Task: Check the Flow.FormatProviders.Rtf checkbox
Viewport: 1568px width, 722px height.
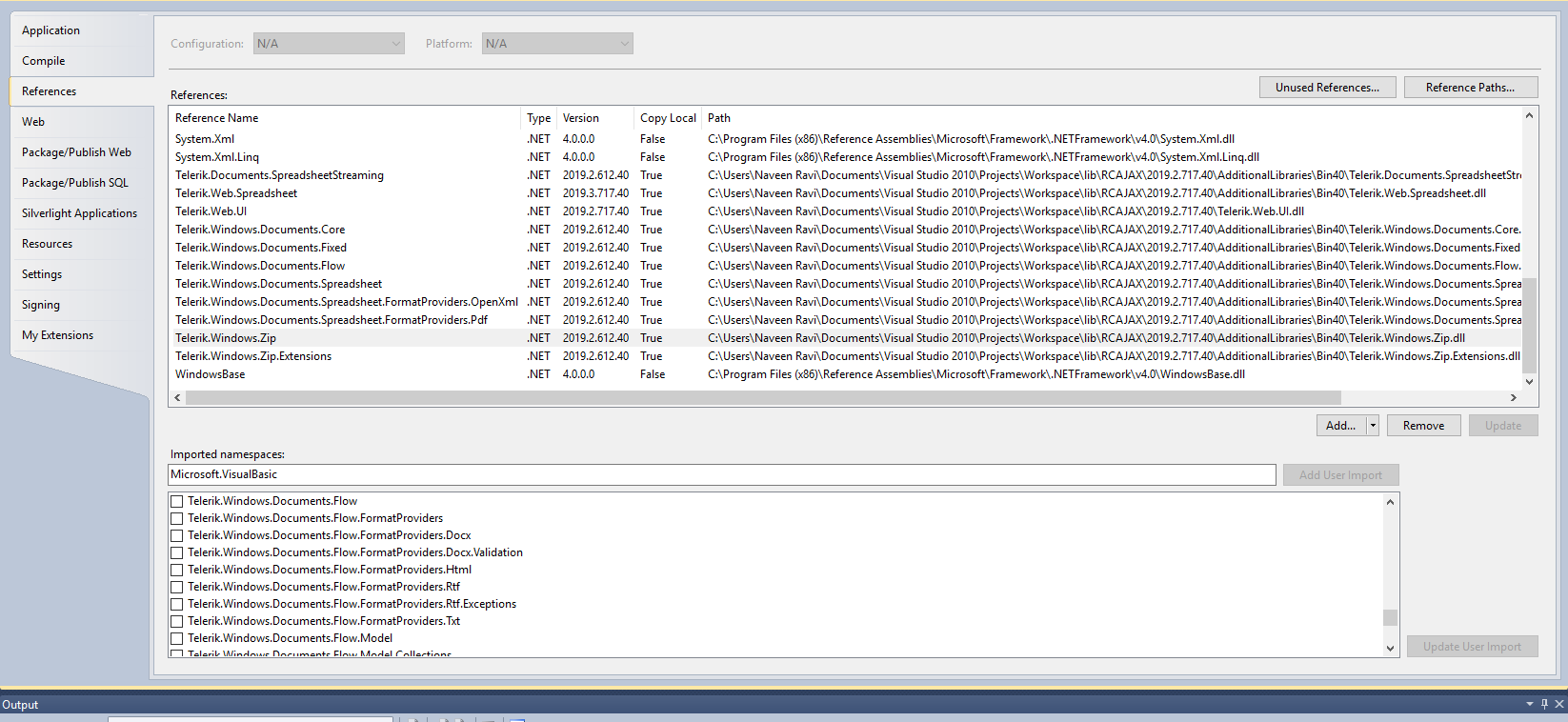Action: (x=176, y=587)
